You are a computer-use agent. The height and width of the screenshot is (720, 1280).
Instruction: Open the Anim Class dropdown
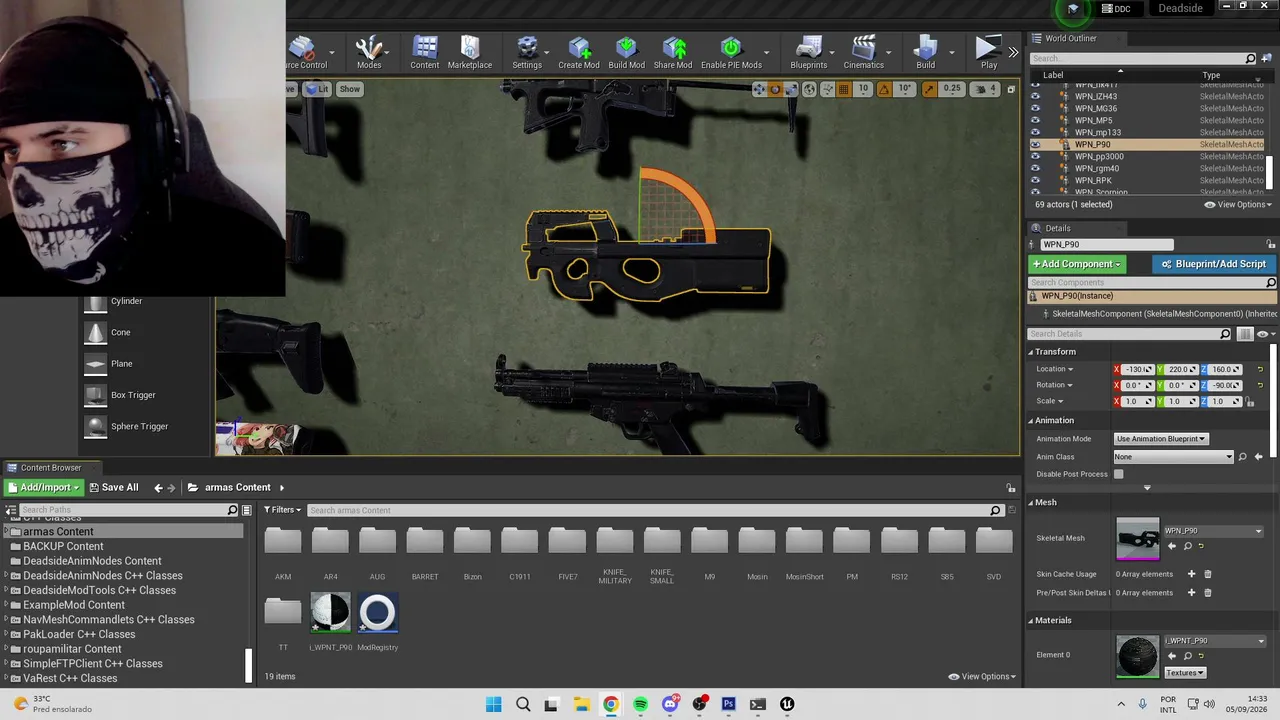(1174, 456)
